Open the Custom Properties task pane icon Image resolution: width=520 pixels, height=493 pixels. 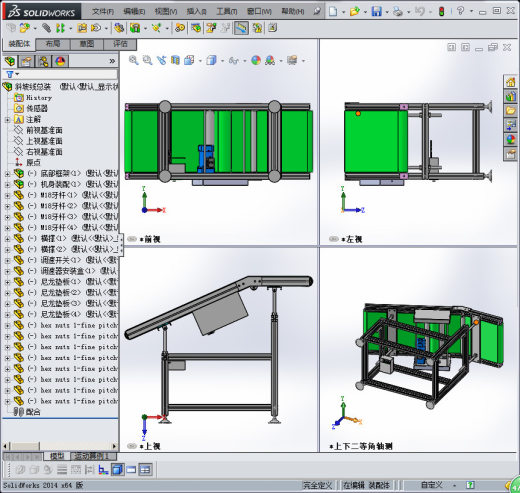point(511,154)
